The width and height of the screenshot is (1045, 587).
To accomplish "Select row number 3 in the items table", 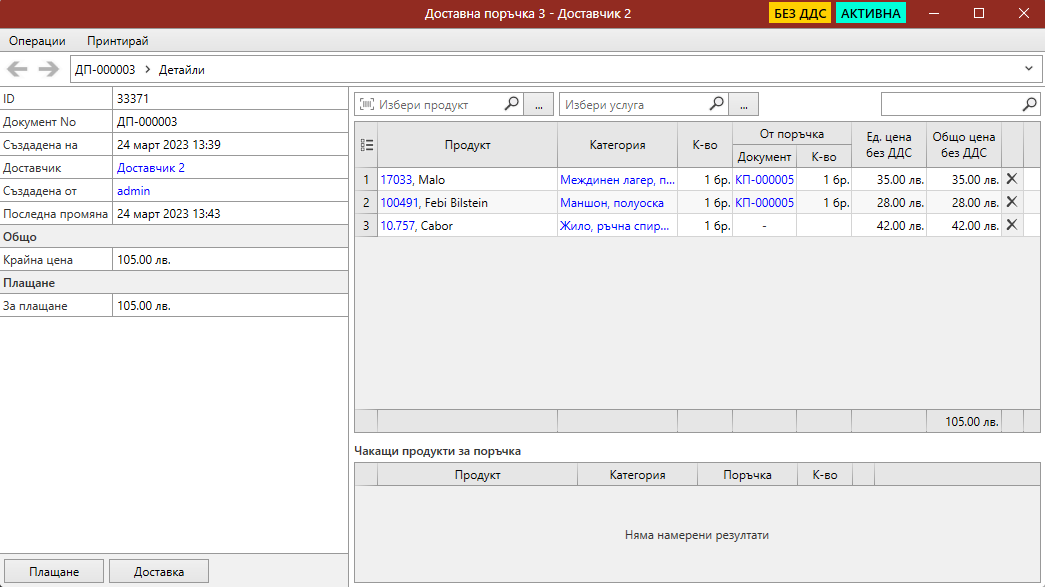I will 366,226.
